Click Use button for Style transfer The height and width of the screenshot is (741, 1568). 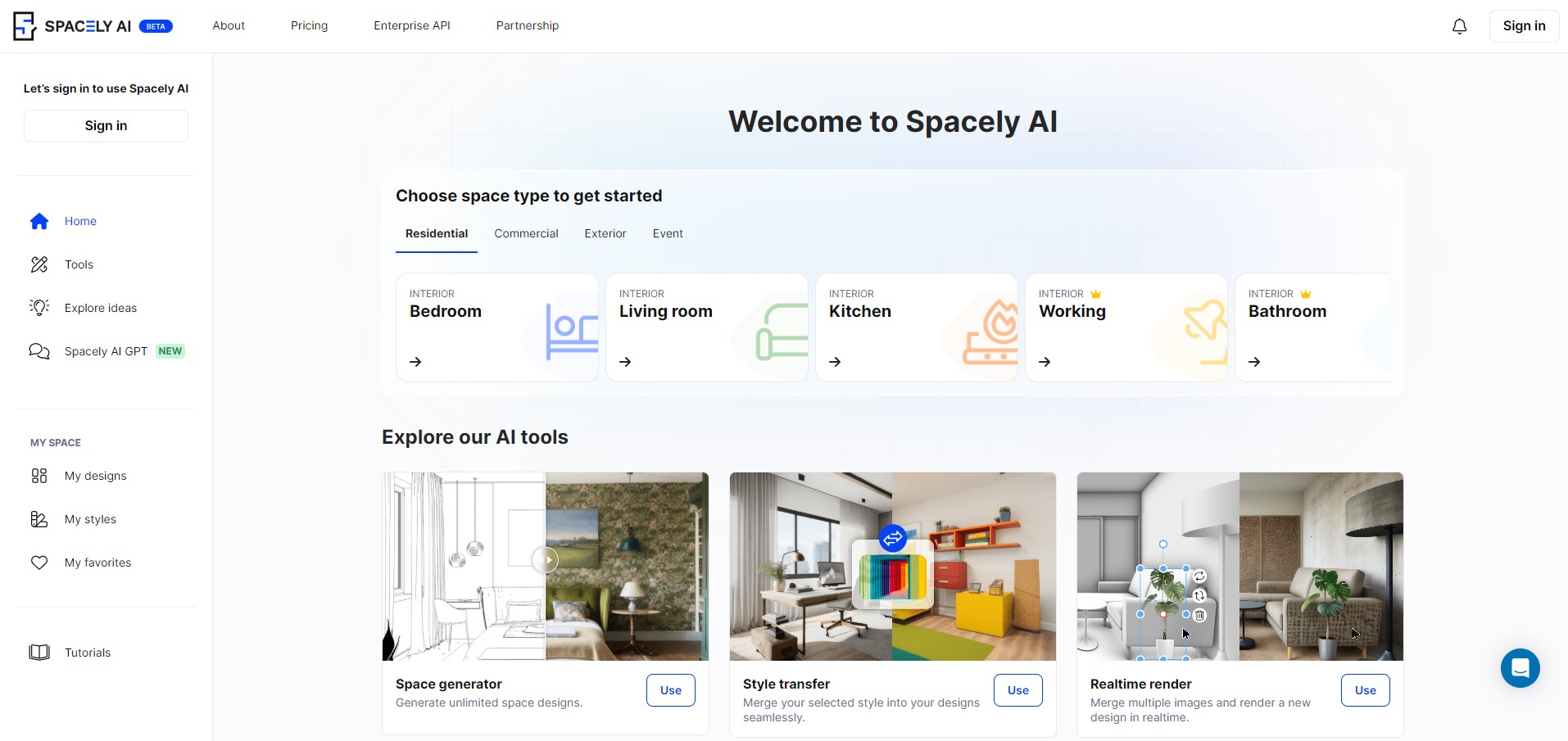[x=1018, y=690]
